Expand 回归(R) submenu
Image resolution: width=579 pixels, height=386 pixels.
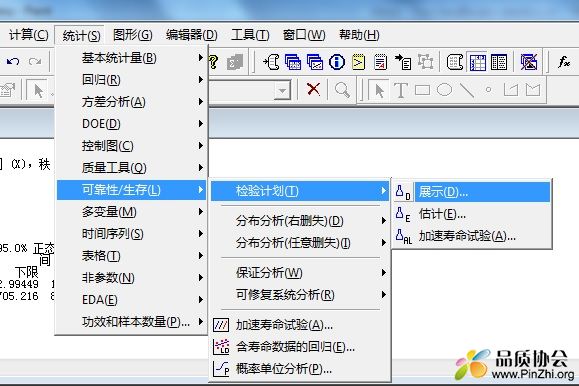(132, 80)
